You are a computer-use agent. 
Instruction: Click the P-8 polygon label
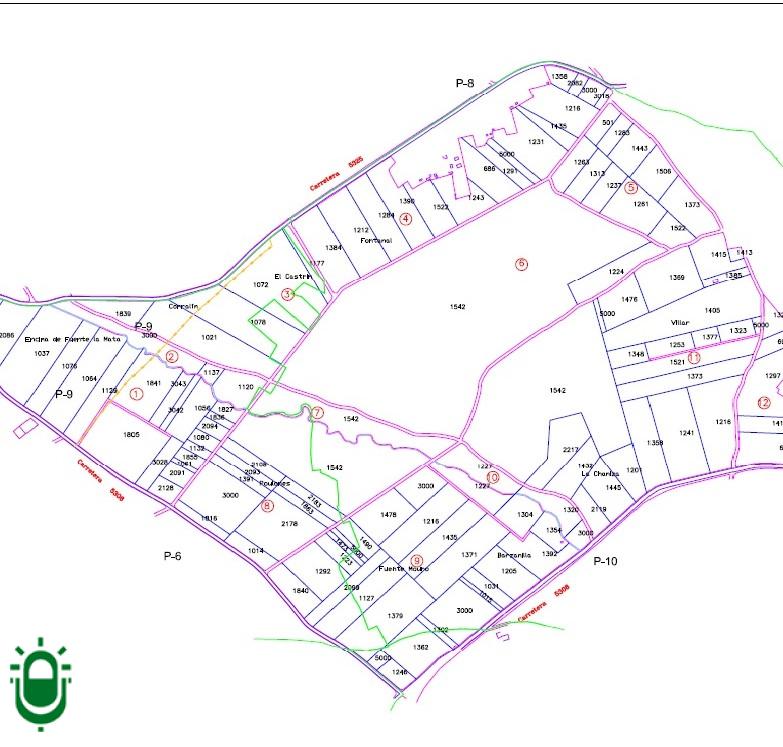[465, 83]
